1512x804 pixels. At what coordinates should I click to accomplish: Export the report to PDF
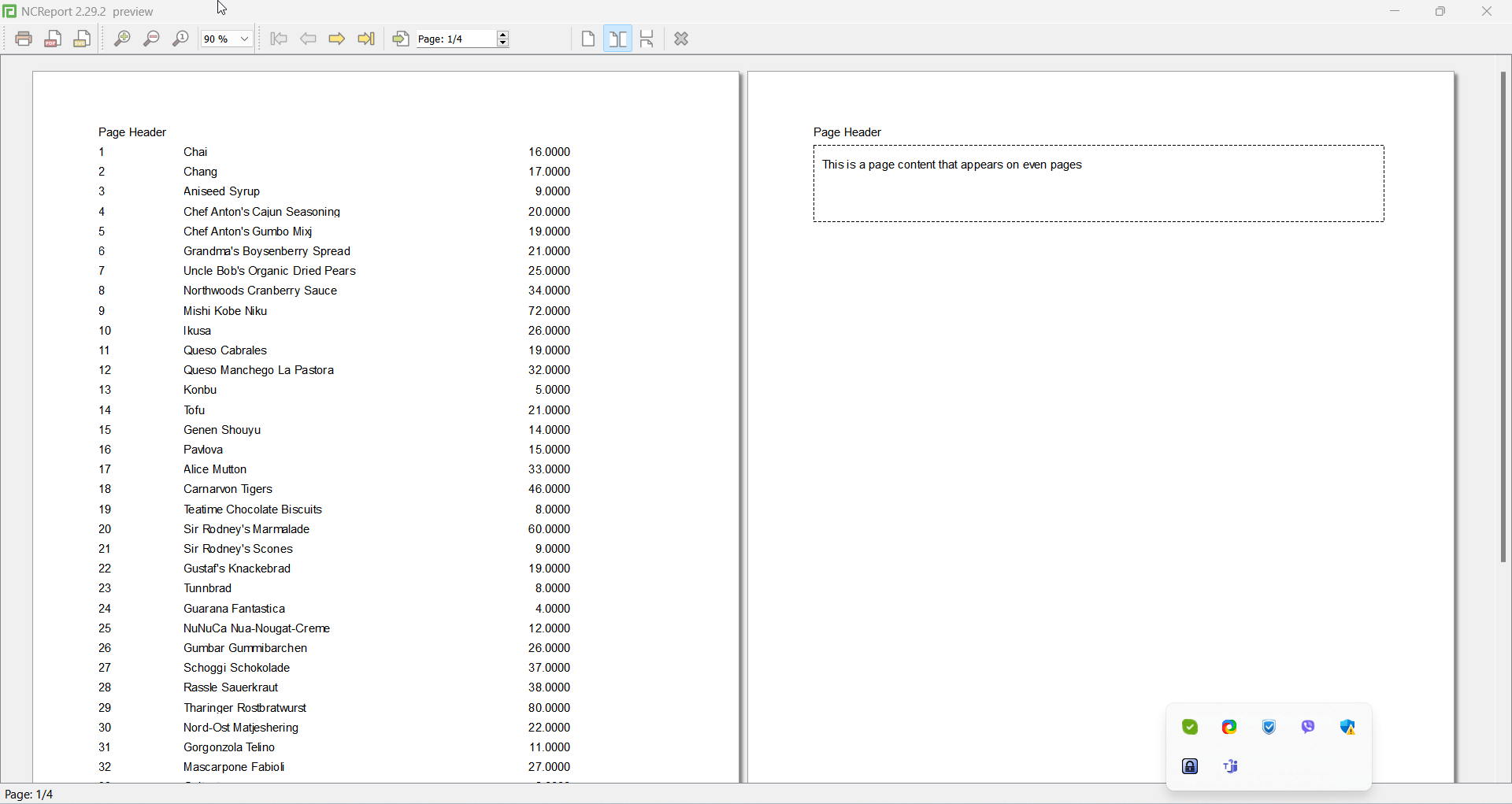54,39
